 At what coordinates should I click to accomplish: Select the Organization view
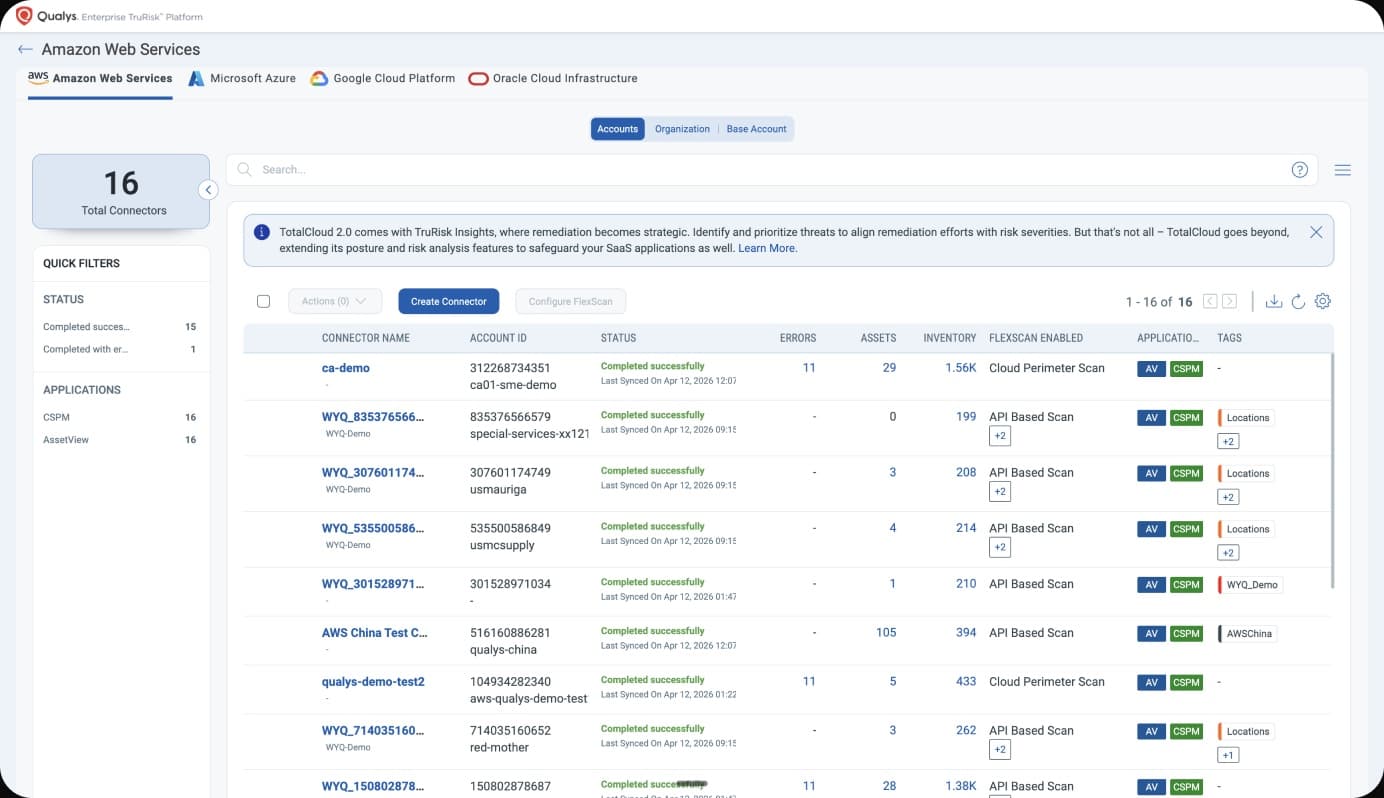tap(682, 129)
